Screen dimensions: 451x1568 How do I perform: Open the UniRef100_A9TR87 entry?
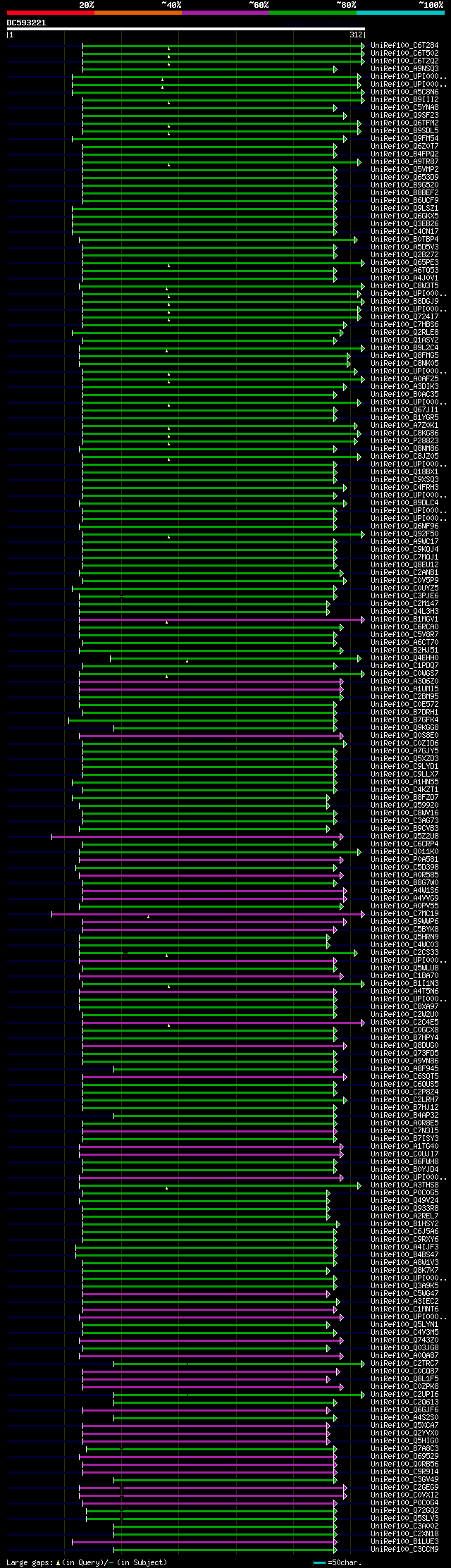pos(404,162)
